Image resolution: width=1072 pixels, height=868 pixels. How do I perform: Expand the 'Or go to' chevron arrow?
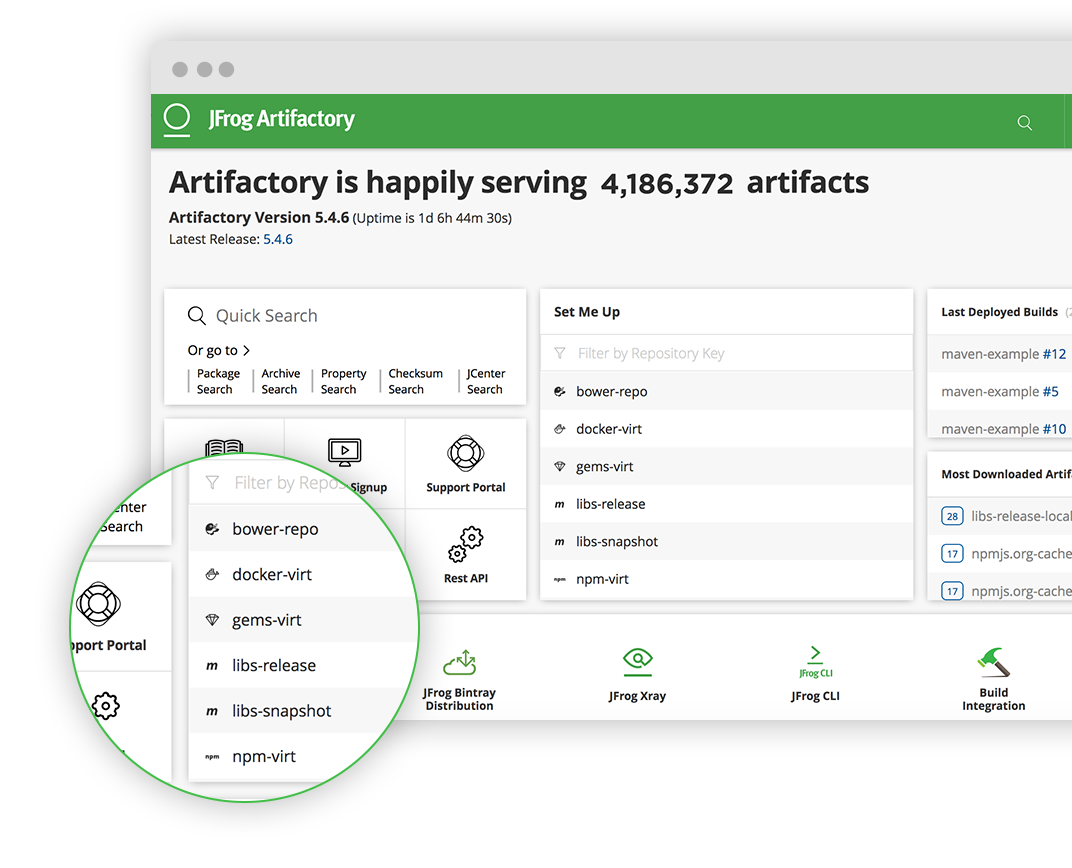tap(247, 351)
